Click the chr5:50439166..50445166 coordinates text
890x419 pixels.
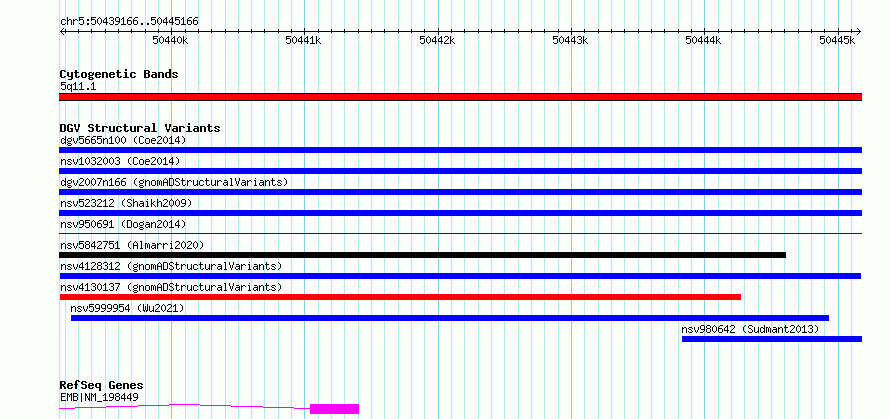pyautogui.click(x=129, y=22)
